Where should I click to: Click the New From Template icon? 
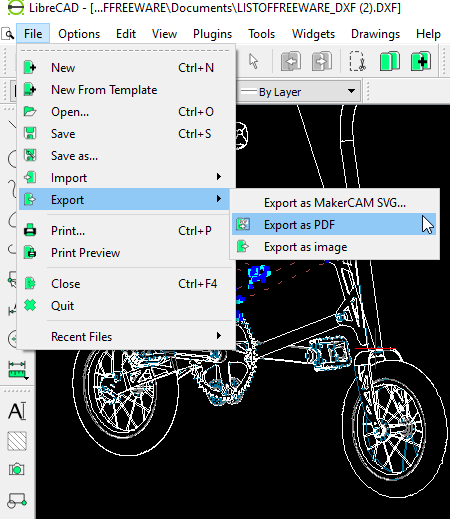coord(30,89)
